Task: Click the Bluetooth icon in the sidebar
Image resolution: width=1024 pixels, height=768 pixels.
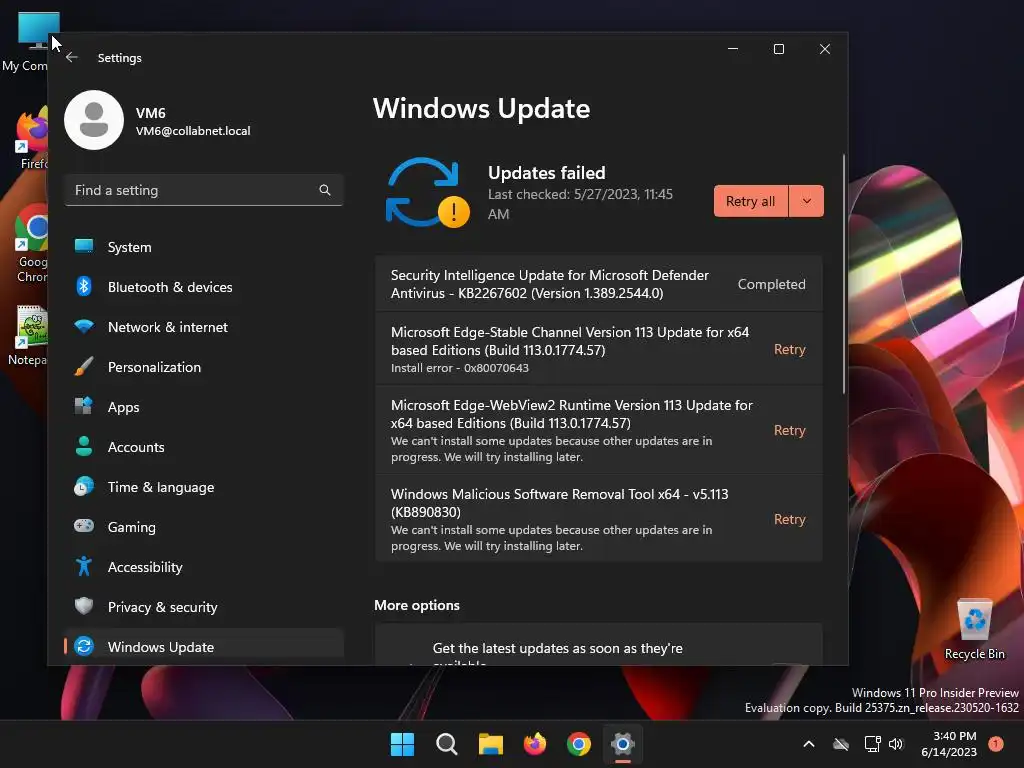Action: pyautogui.click(x=84, y=286)
